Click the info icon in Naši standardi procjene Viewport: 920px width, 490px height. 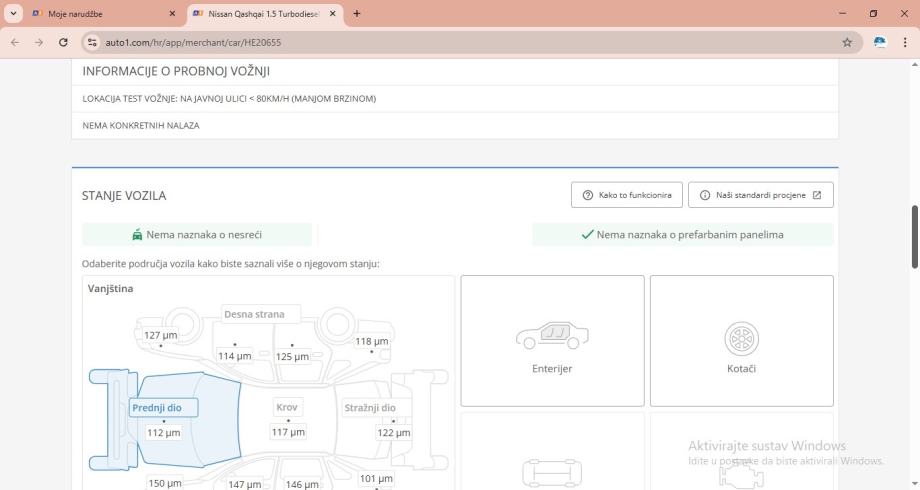point(705,195)
